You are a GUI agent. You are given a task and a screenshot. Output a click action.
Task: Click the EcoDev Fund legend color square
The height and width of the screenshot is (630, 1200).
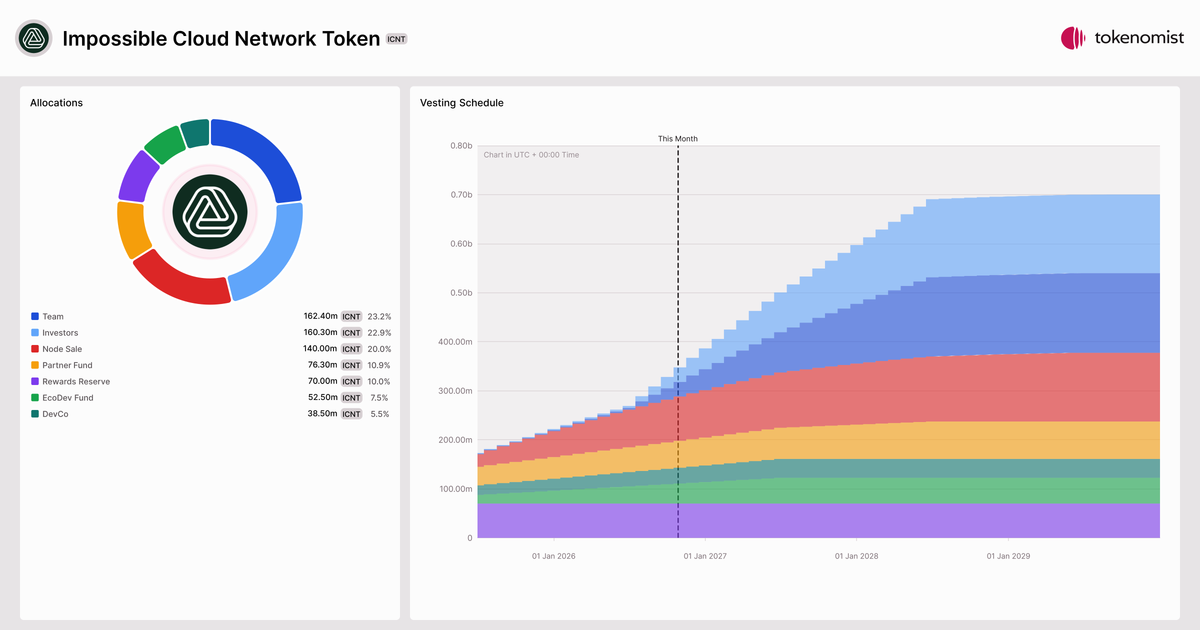point(35,398)
